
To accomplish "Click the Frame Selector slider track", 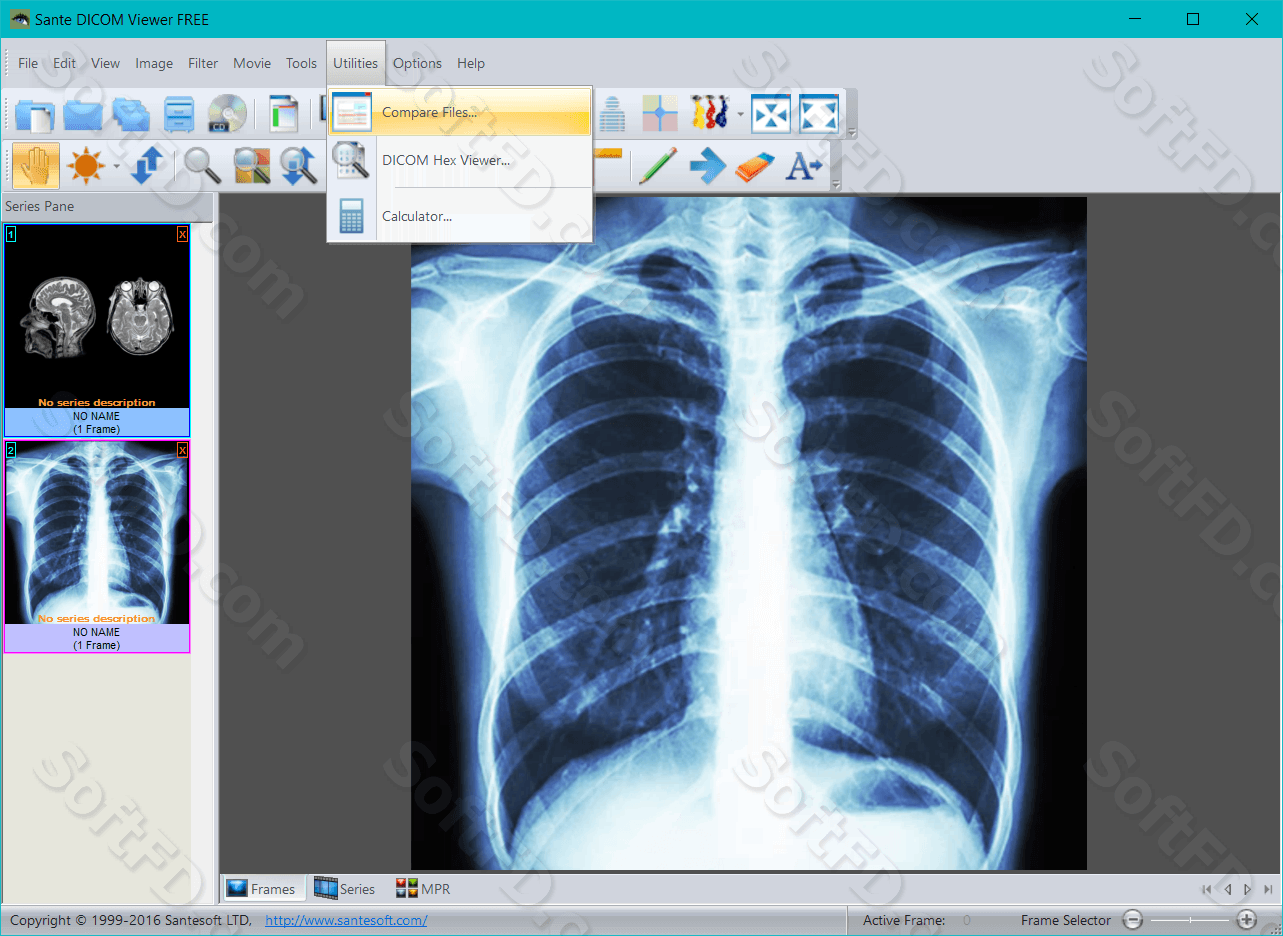I will [x=1190, y=920].
